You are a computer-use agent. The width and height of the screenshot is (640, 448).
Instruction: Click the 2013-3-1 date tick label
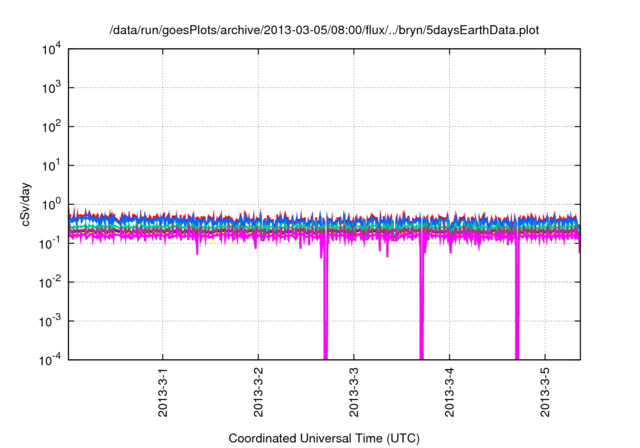click(162, 392)
